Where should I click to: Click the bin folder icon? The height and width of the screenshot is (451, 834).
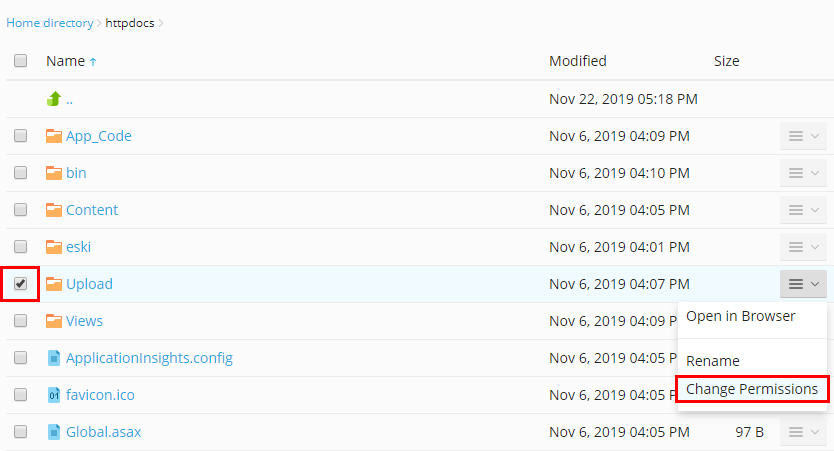pos(54,173)
